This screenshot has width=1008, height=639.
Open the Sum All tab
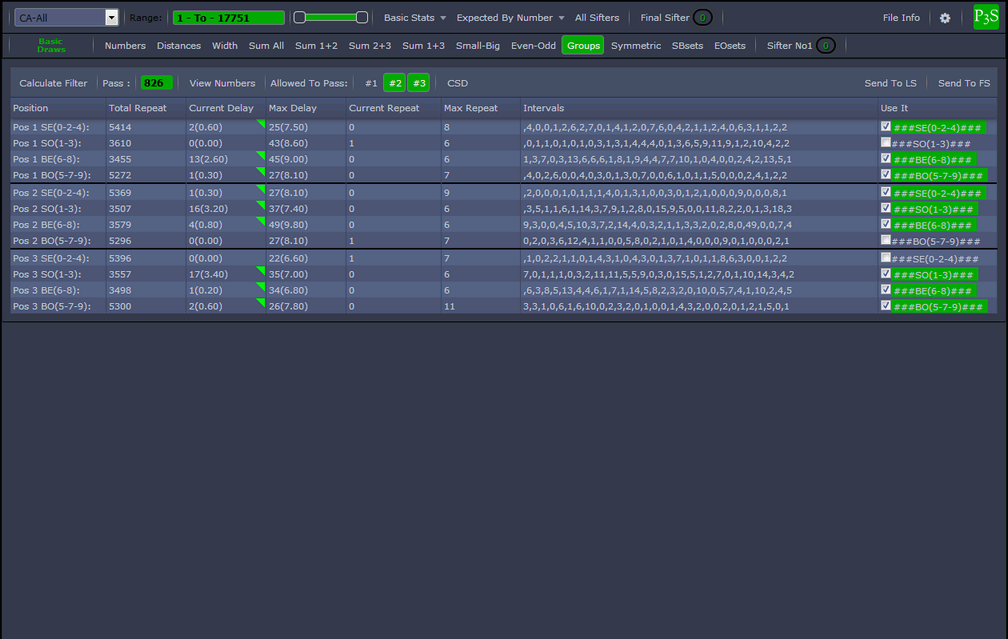[x=266, y=46]
